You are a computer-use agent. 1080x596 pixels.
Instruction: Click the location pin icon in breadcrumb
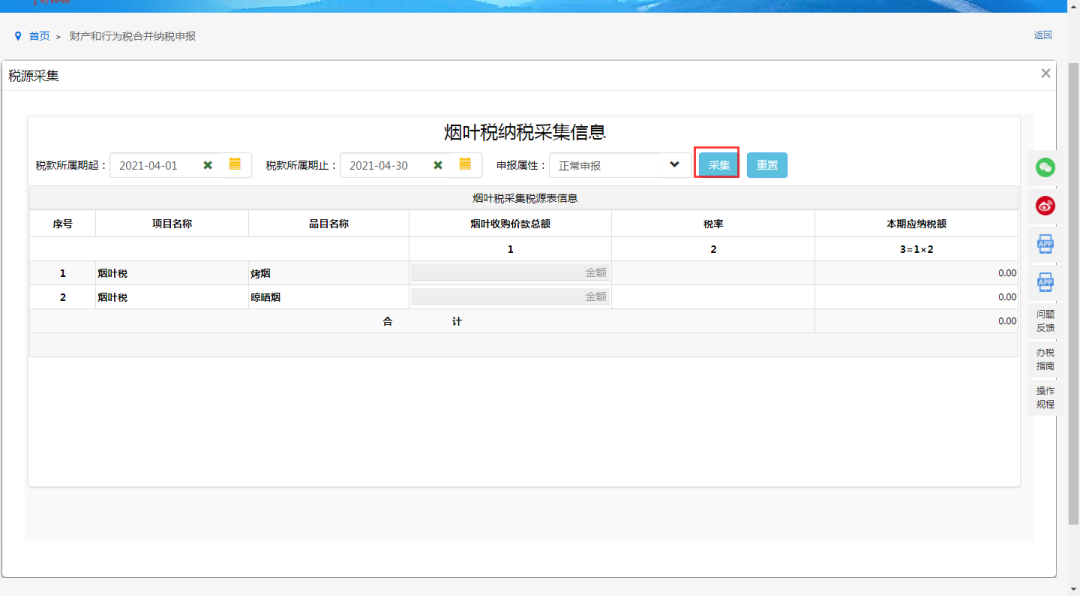click(x=18, y=36)
